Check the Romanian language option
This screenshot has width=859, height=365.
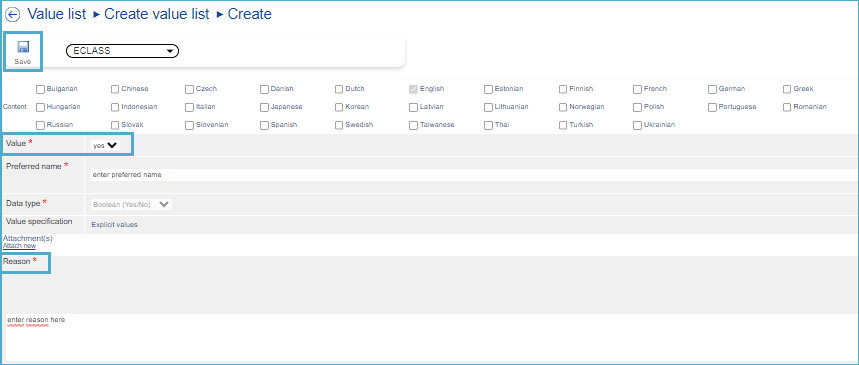coord(787,107)
